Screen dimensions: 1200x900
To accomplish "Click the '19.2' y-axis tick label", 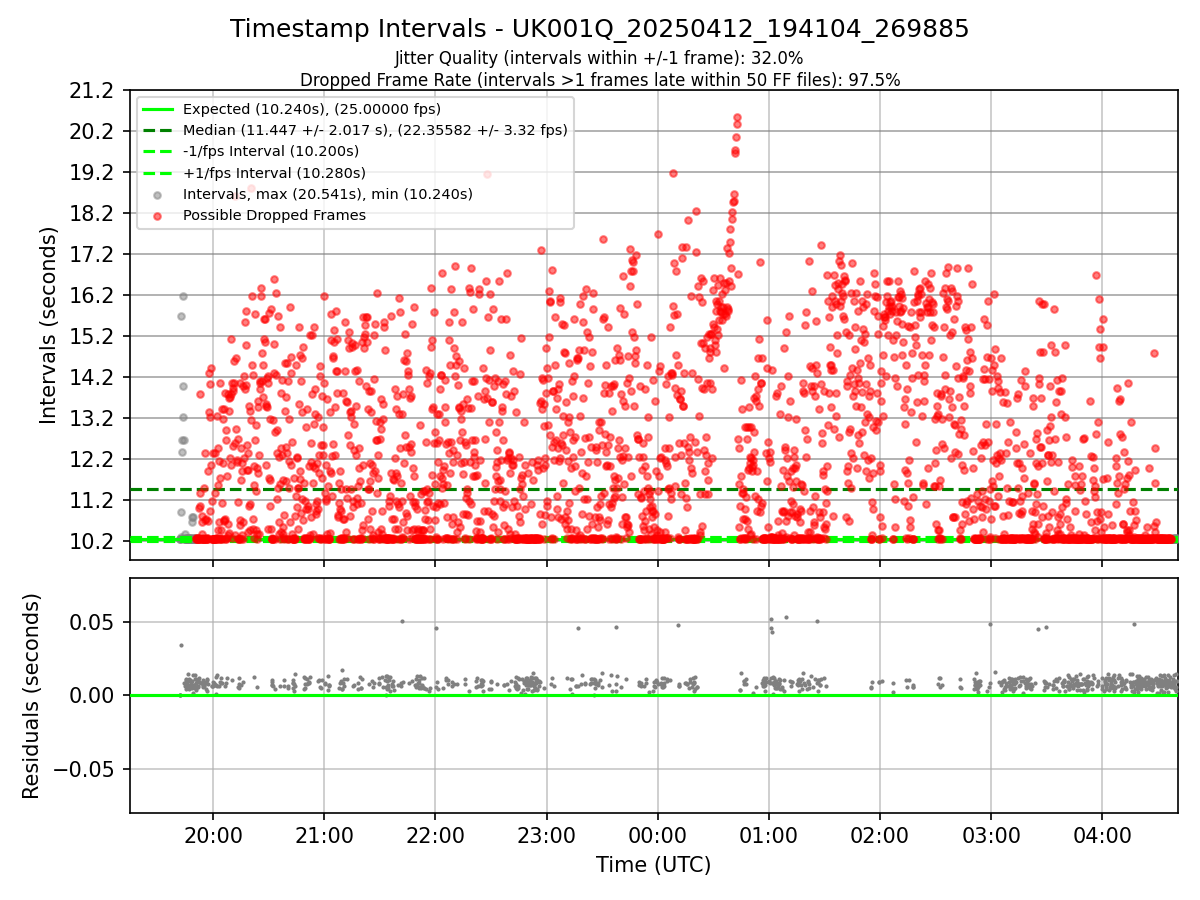I will 93,173.
